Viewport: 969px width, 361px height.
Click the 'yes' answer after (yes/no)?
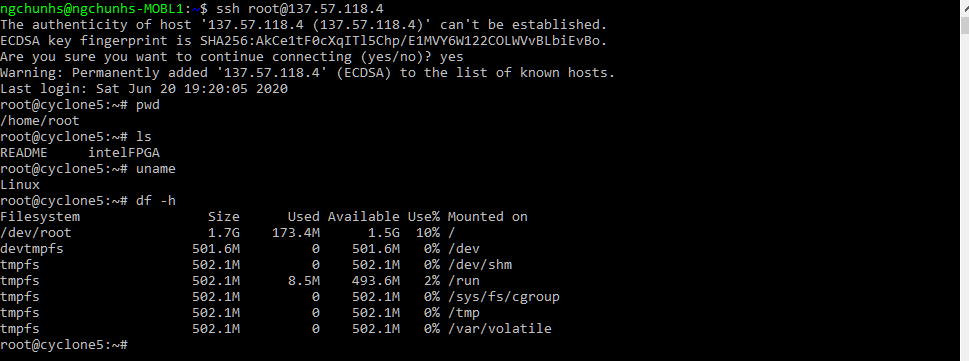coord(451,57)
